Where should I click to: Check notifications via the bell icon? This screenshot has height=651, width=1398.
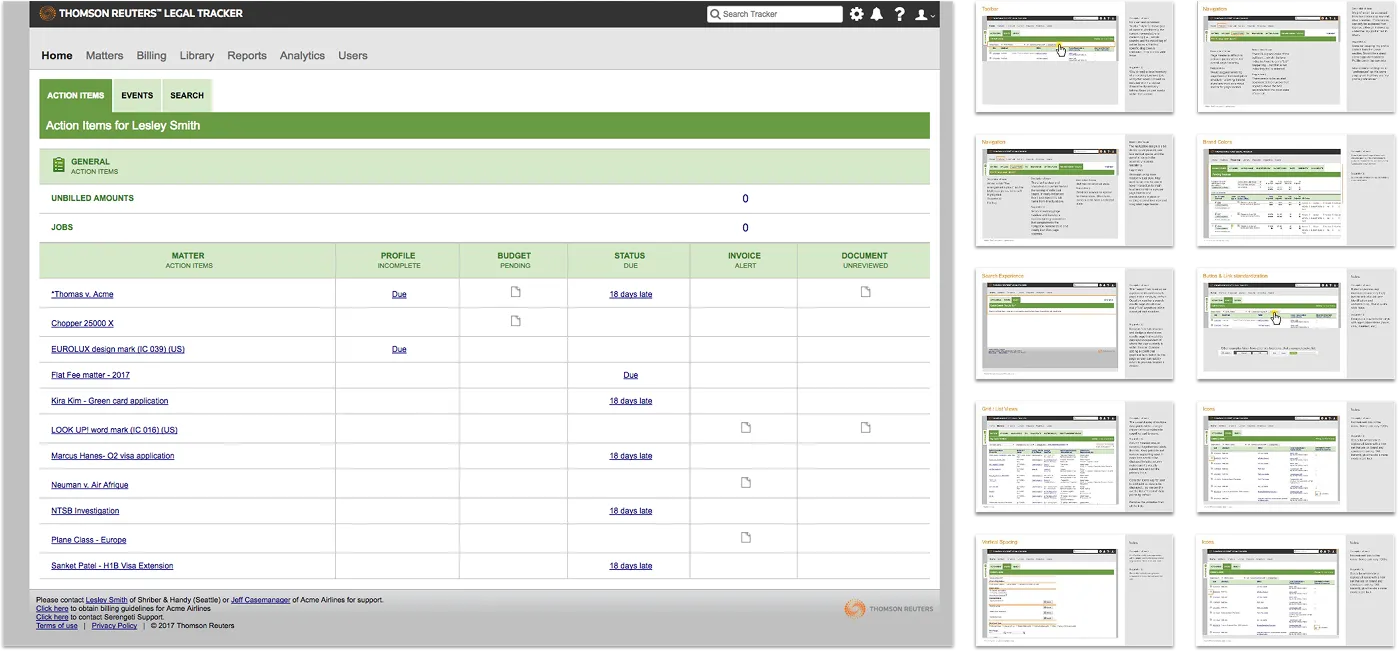coord(878,14)
